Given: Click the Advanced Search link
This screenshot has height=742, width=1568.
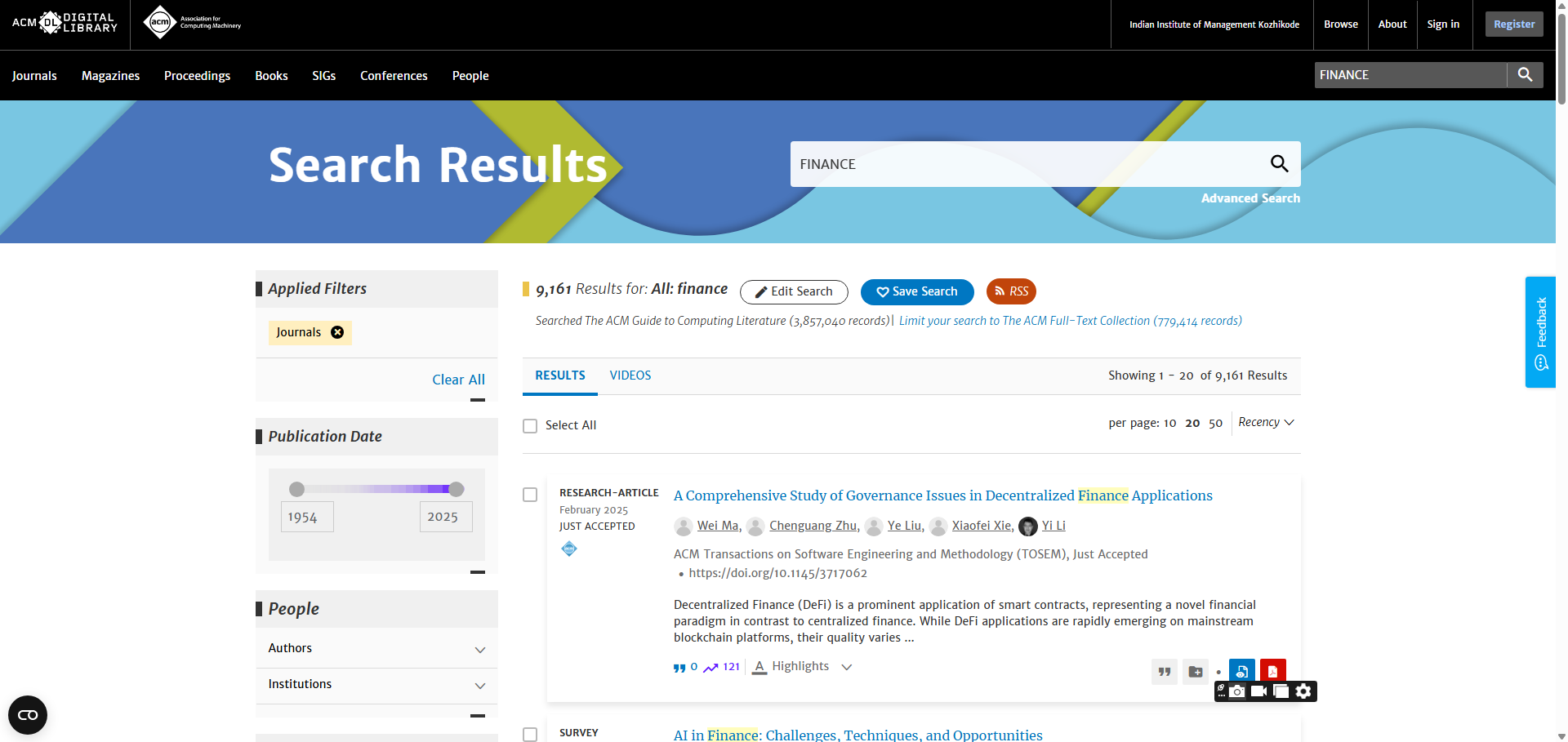Looking at the screenshot, I should click(x=1249, y=198).
